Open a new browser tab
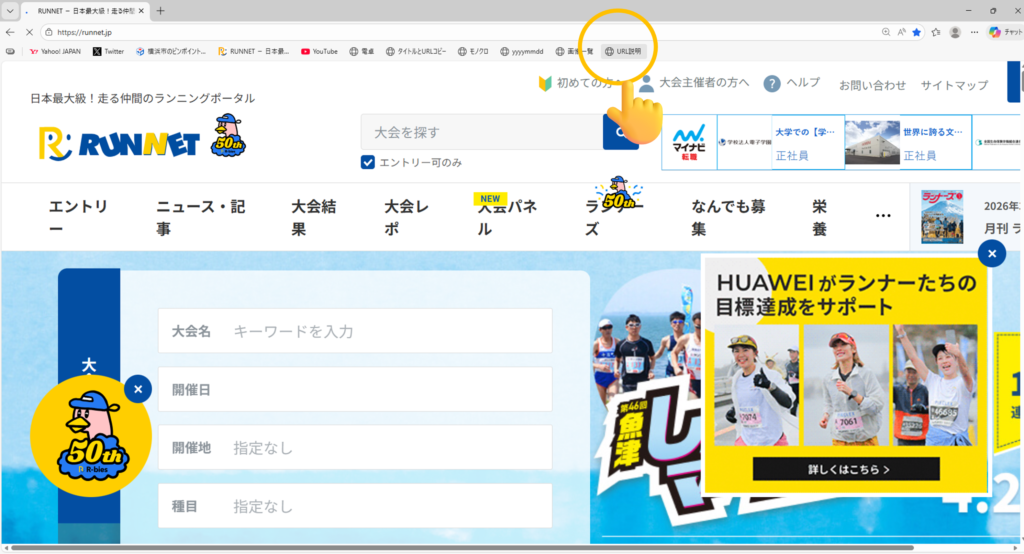This screenshot has height=554, width=1024. click(x=161, y=10)
